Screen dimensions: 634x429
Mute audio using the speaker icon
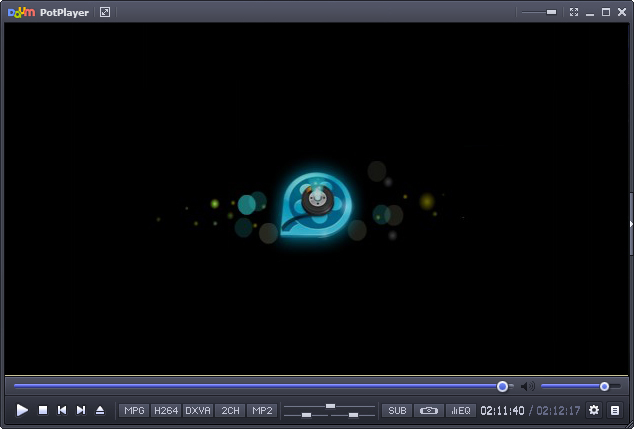coord(527,387)
